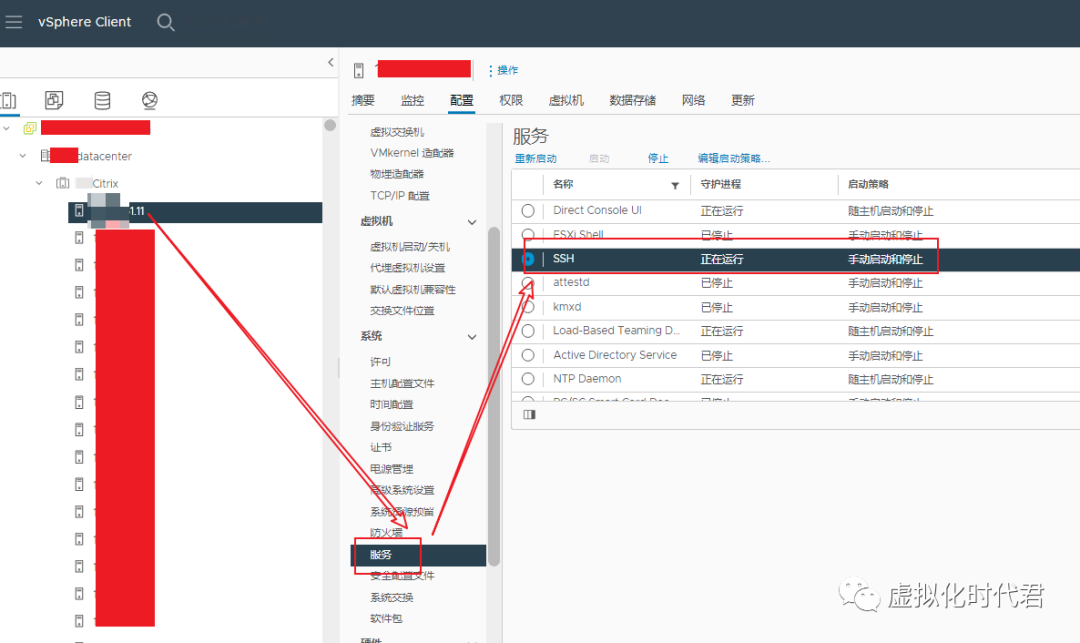Viewport: 1080px width, 643px height.
Task: Open the 摘要 tab
Action: 363,101
